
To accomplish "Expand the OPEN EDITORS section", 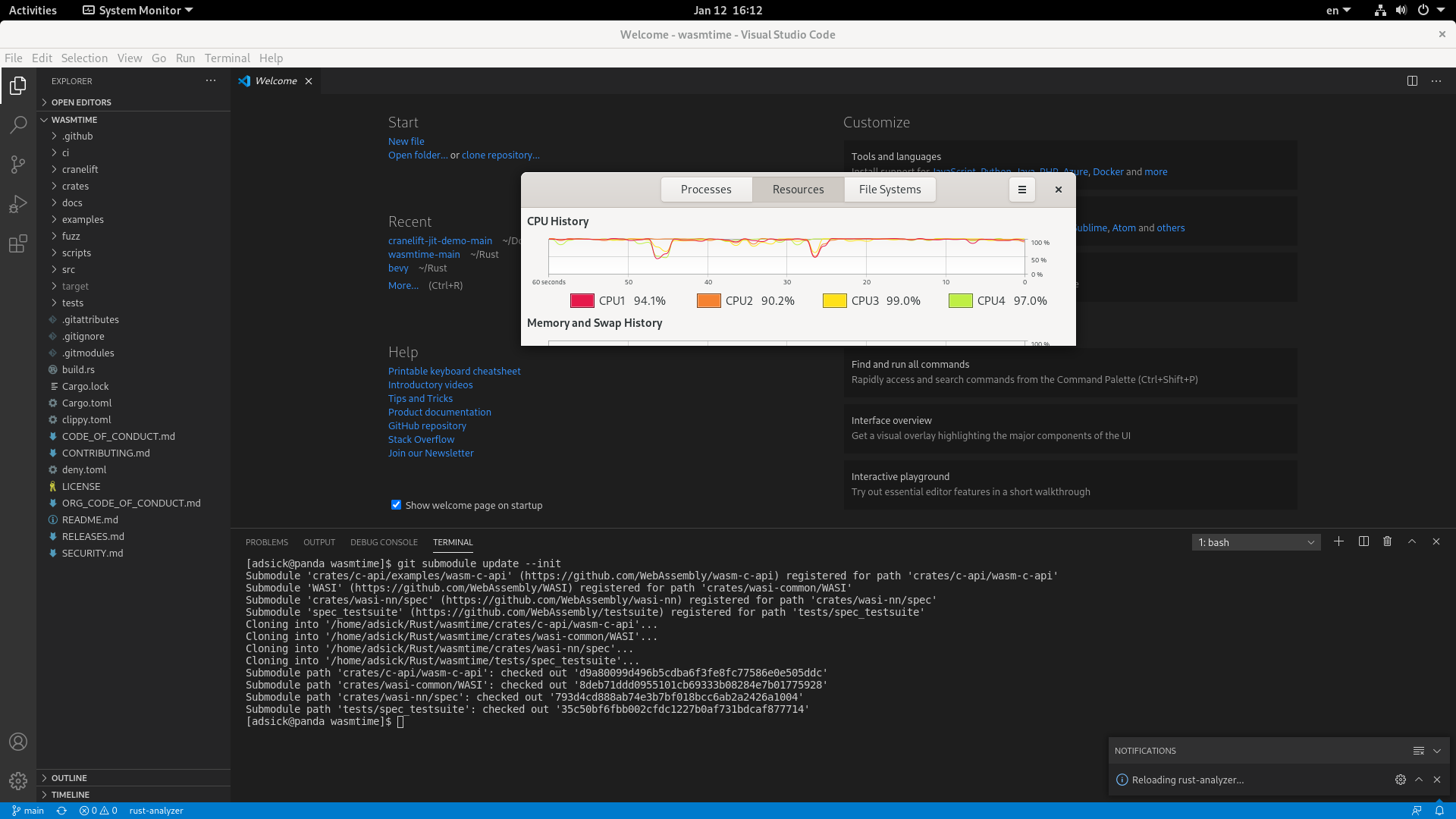I will point(133,102).
